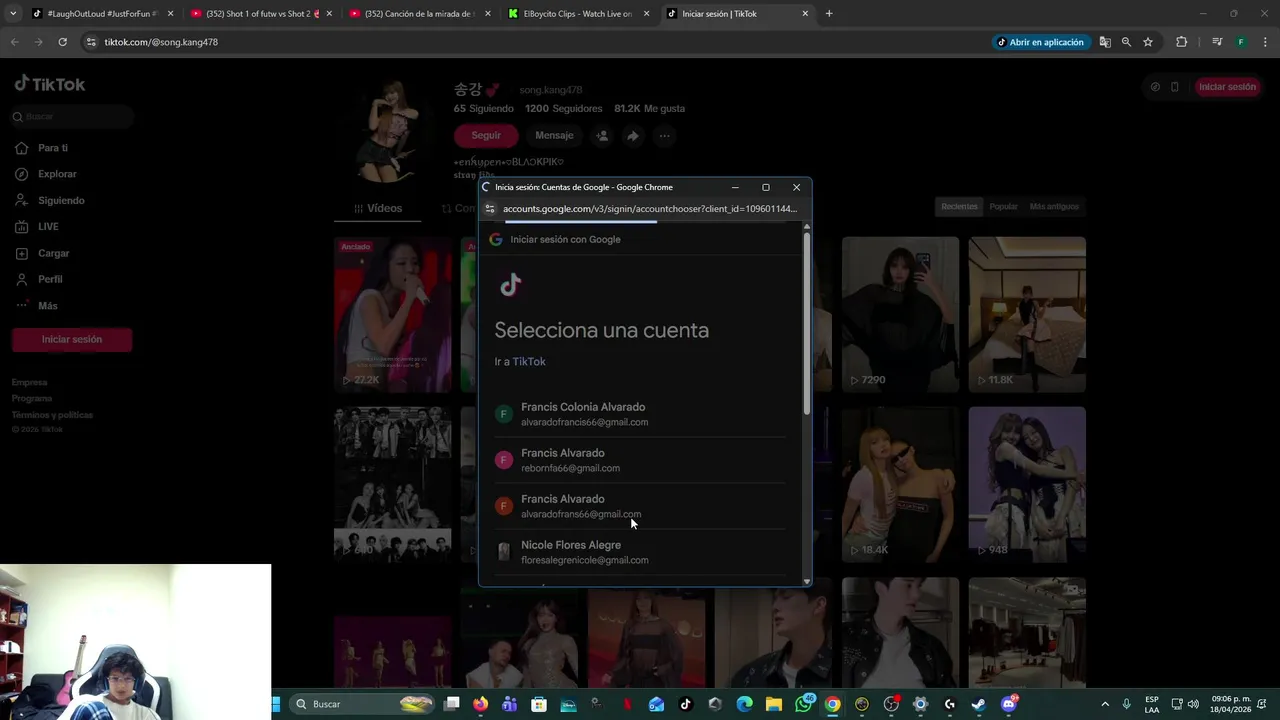Open Chrome tab search dropdown arrow
This screenshot has height=720, width=1280.
tap(13, 14)
